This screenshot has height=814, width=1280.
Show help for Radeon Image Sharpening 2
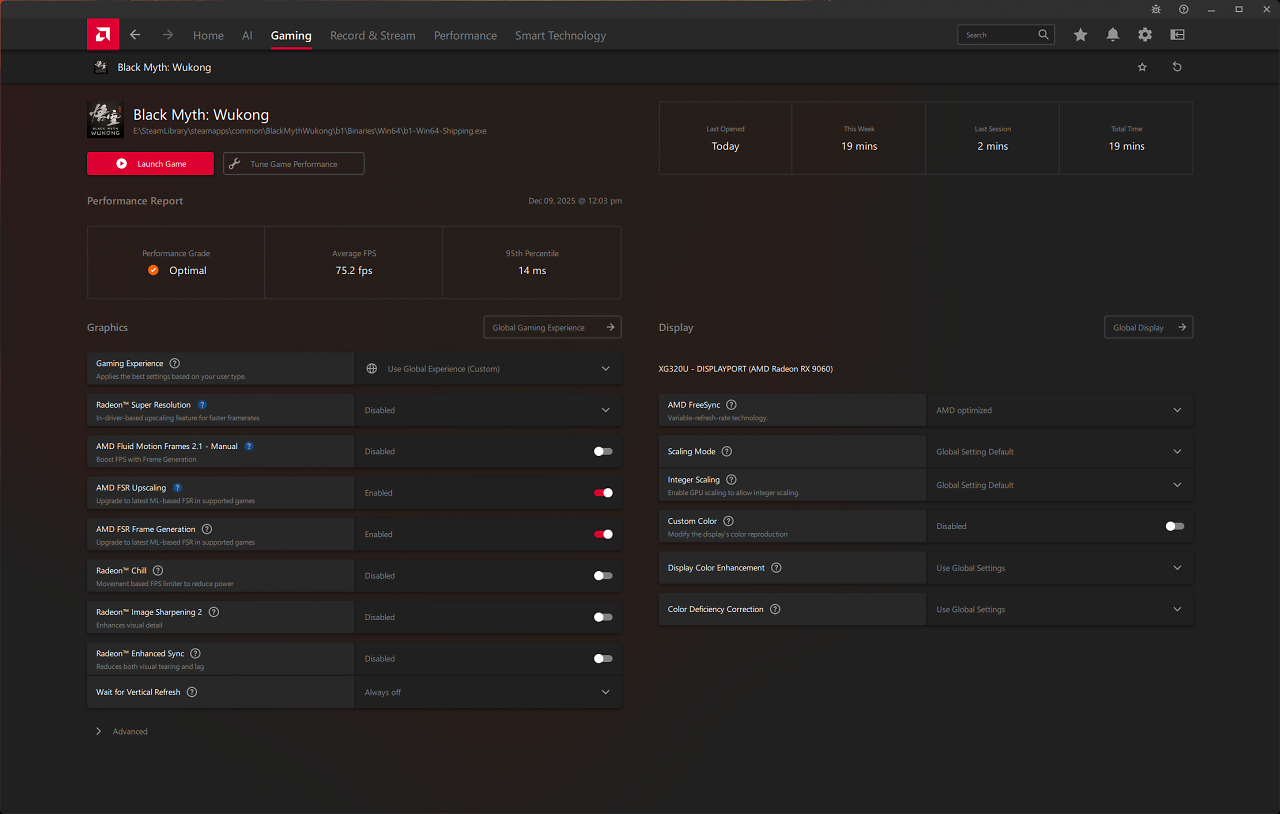click(x=213, y=612)
